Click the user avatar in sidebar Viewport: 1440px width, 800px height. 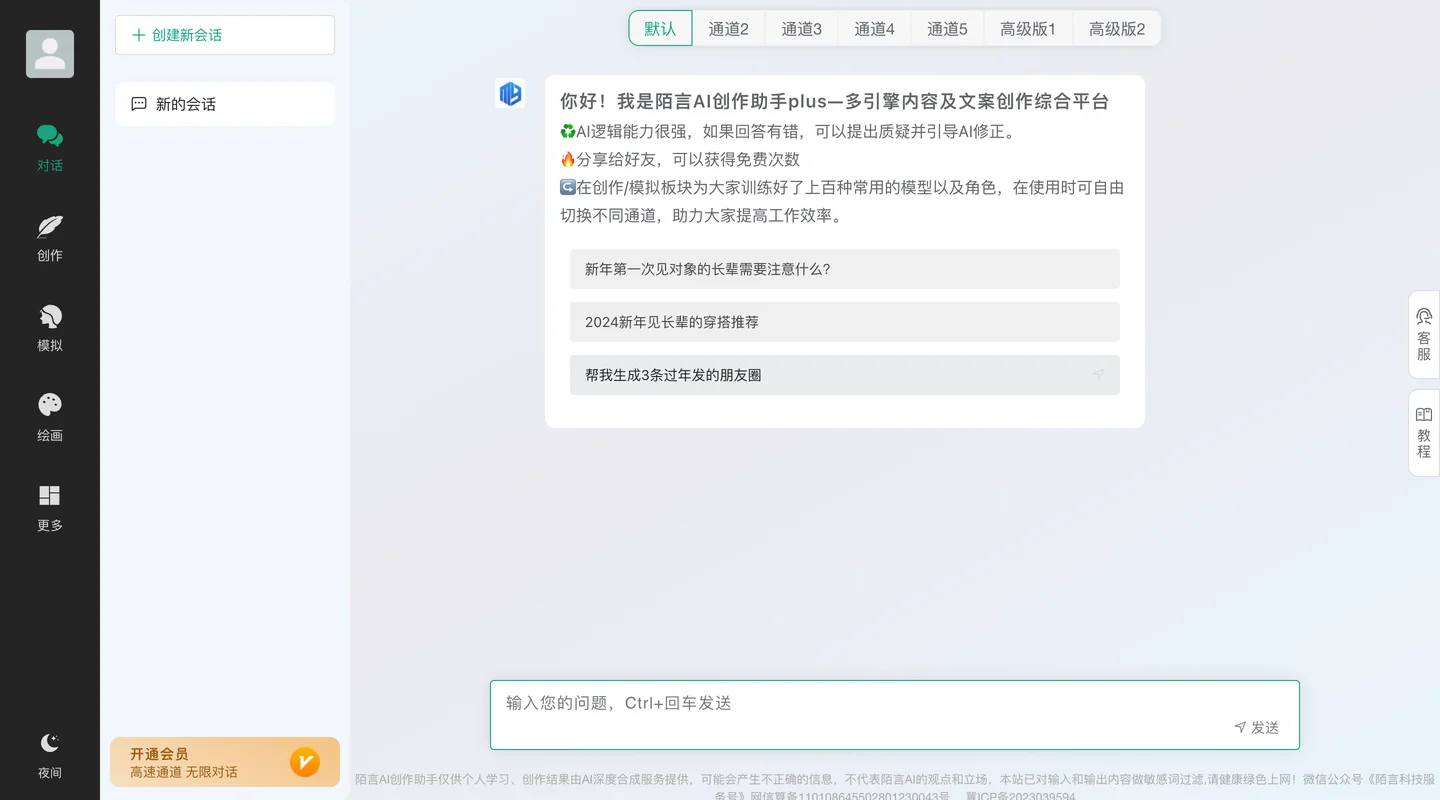click(x=49, y=53)
